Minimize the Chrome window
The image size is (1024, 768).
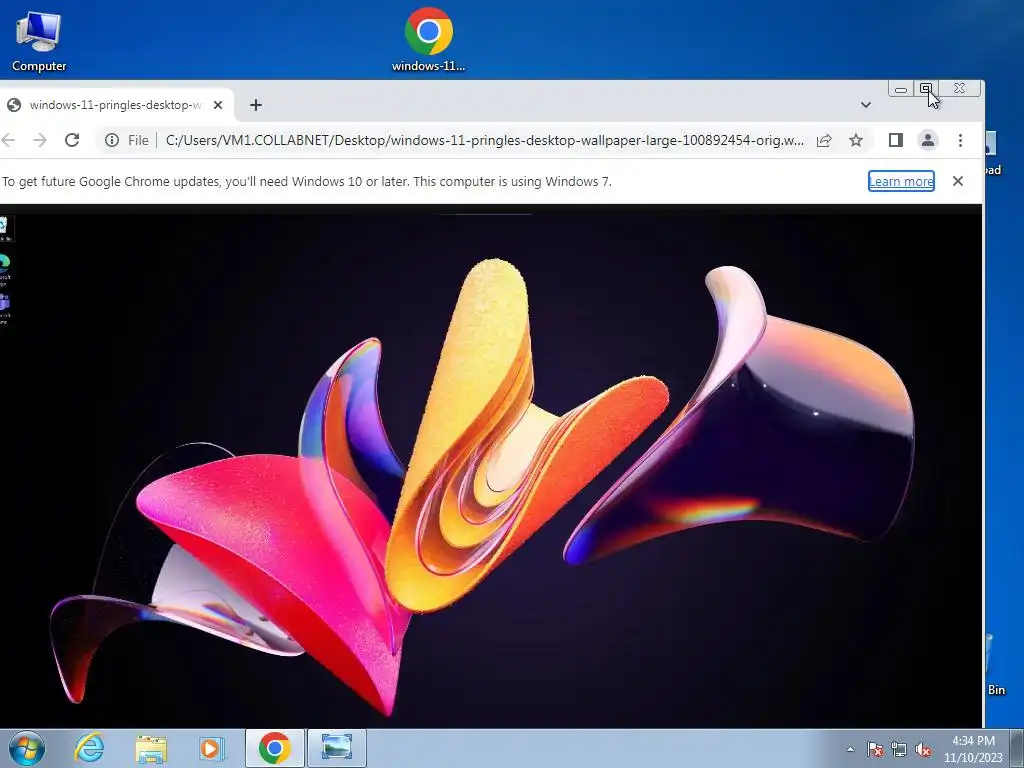901,88
